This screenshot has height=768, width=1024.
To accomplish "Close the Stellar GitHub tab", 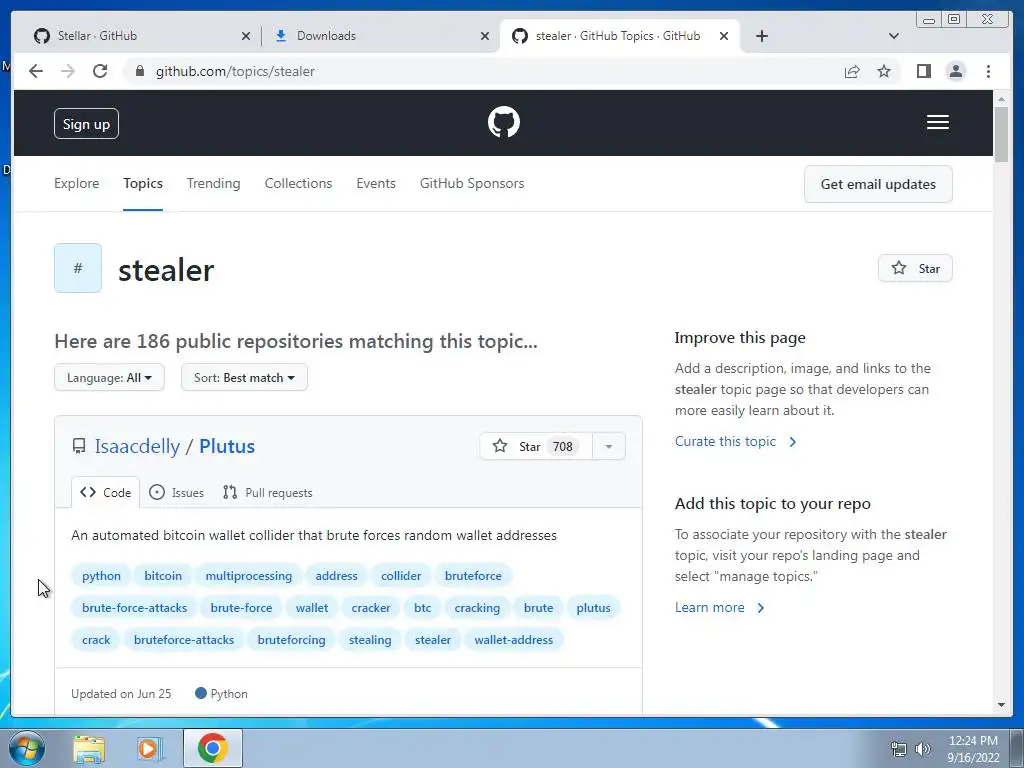I will click(x=246, y=36).
